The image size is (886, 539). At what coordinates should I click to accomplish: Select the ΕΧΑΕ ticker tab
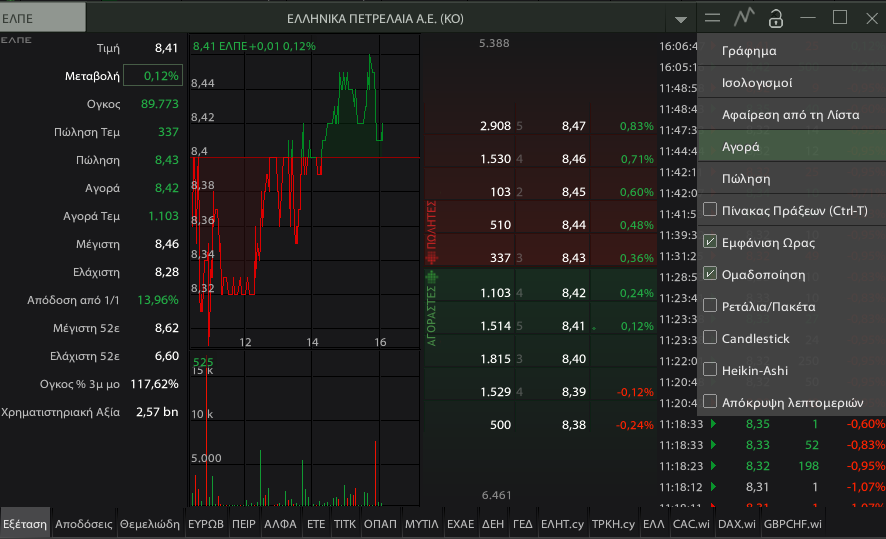pyautogui.click(x=461, y=524)
